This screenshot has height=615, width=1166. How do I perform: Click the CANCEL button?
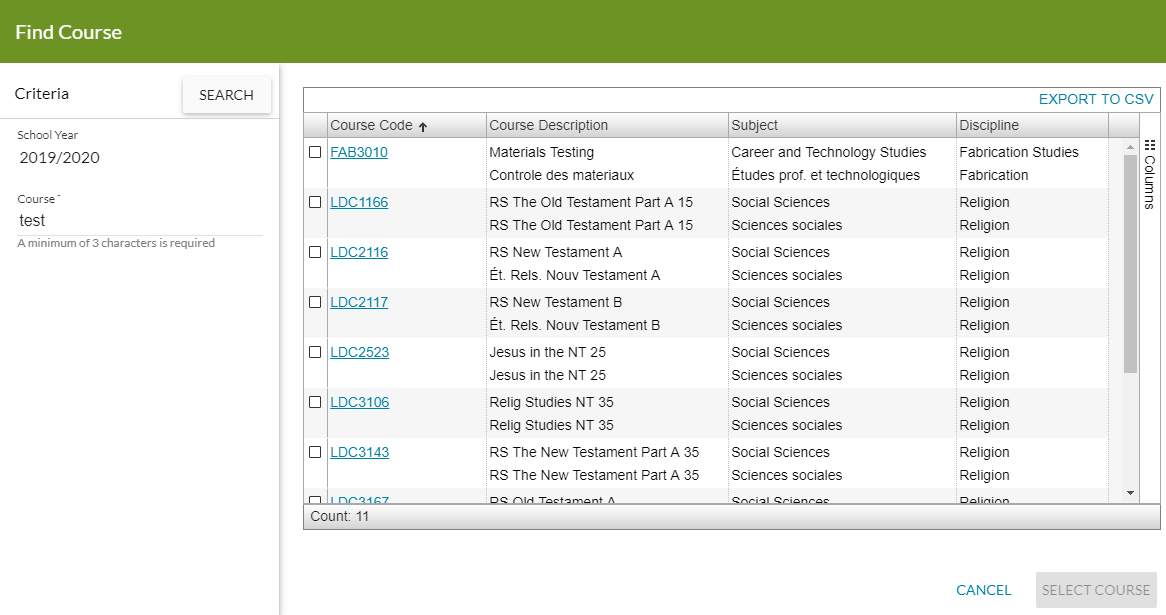[x=983, y=590]
